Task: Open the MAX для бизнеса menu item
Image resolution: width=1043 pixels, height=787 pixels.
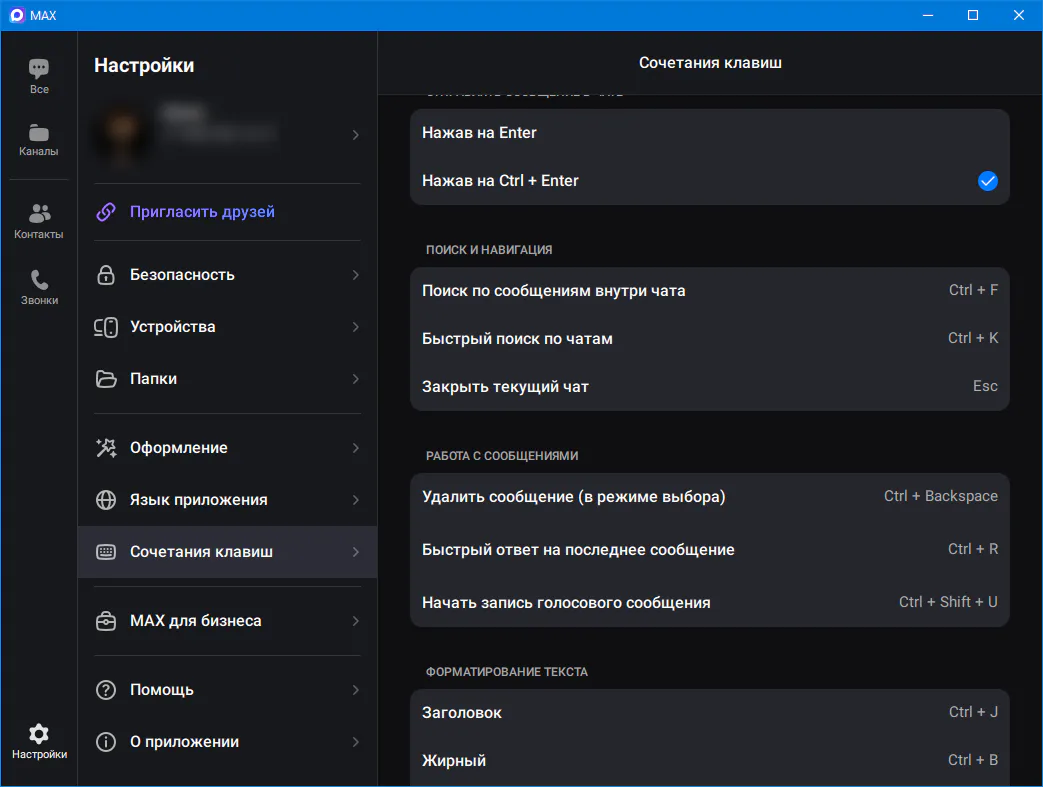Action: coord(196,621)
